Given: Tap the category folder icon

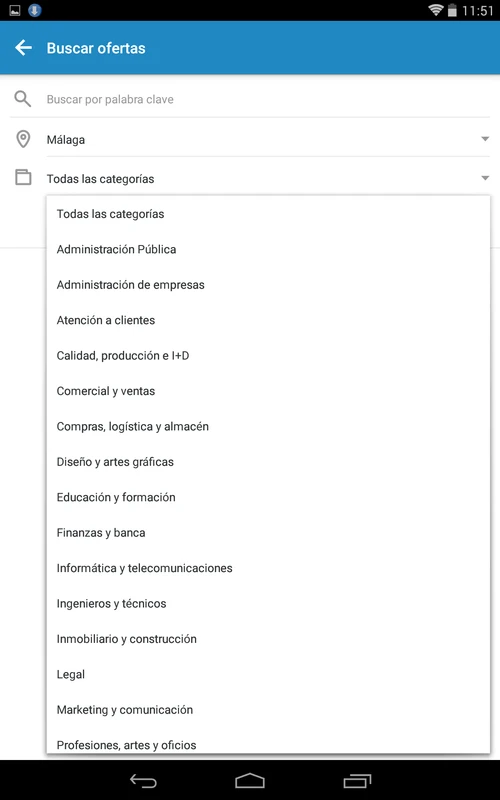Looking at the screenshot, I should tap(23, 178).
